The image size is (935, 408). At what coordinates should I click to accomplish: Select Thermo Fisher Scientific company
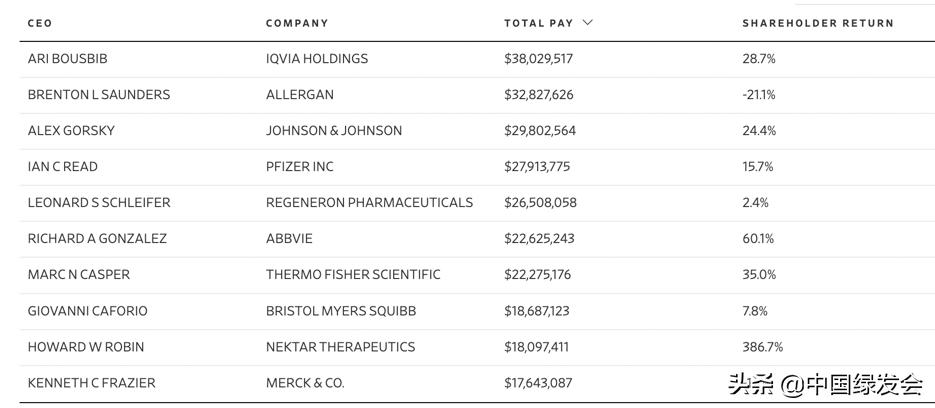click(x=353, y=275)
